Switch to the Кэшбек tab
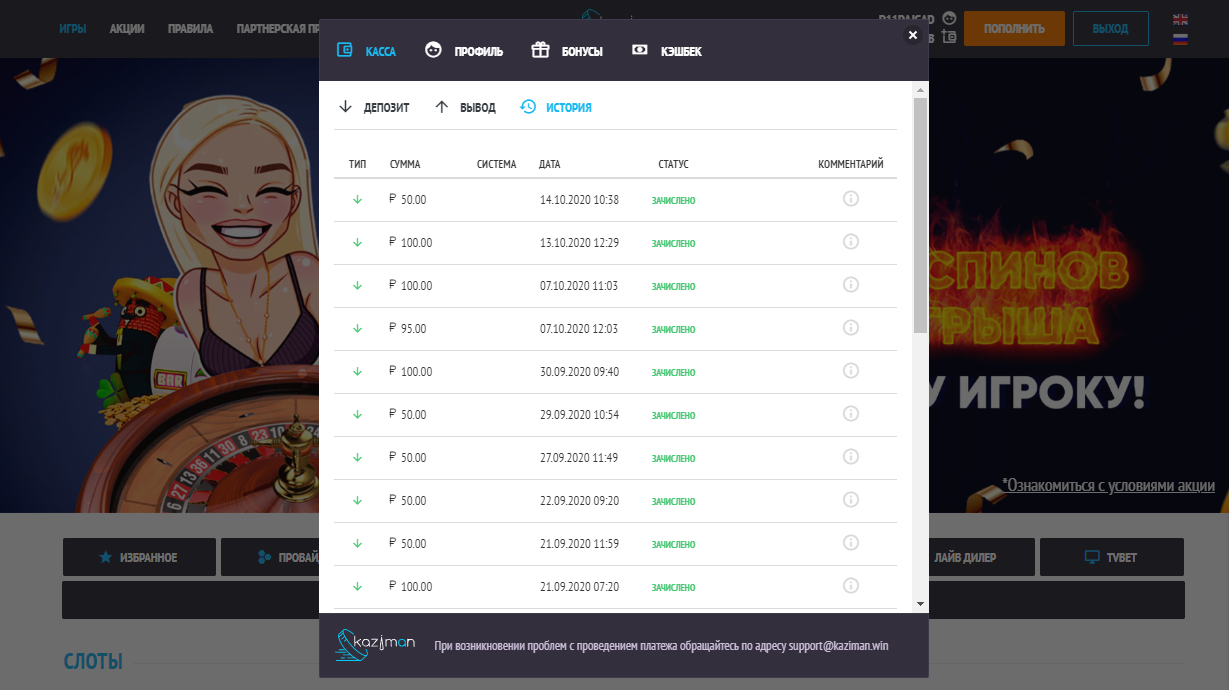Image resolution: width=1229 pixels, height=690 pixels. (x=667, y=51)
